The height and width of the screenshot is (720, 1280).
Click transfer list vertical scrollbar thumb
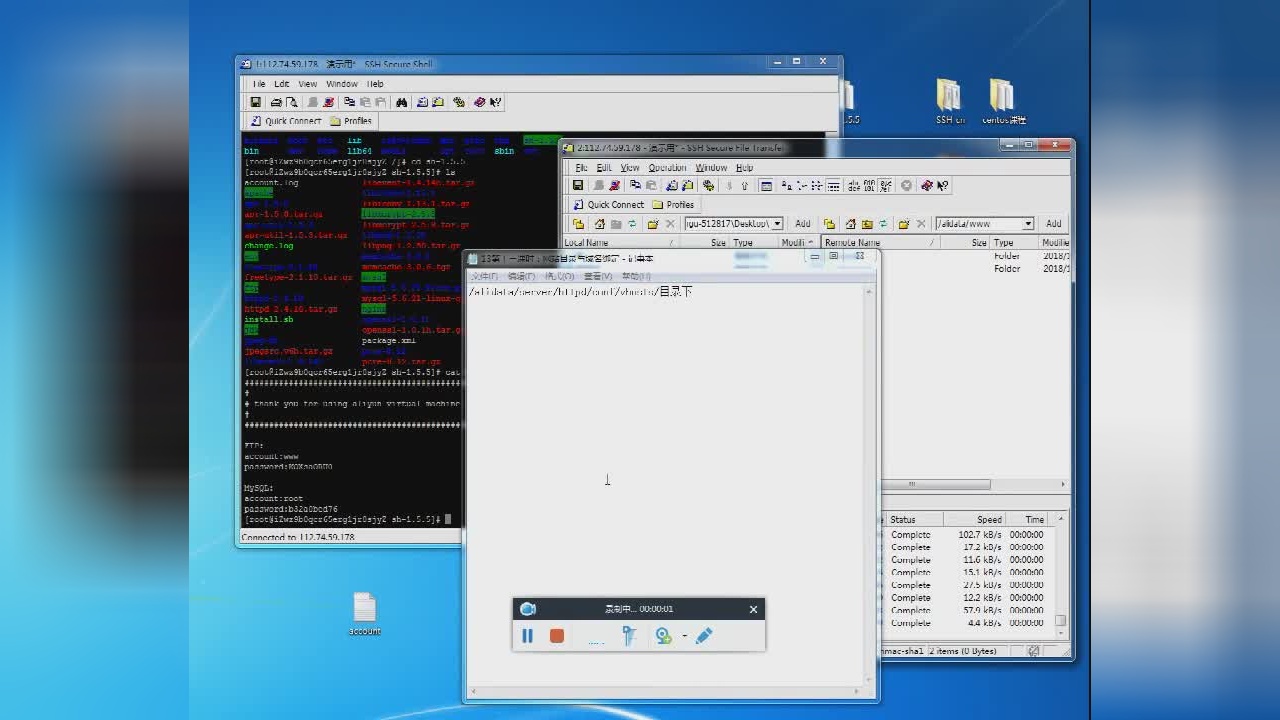(1061, 620)
